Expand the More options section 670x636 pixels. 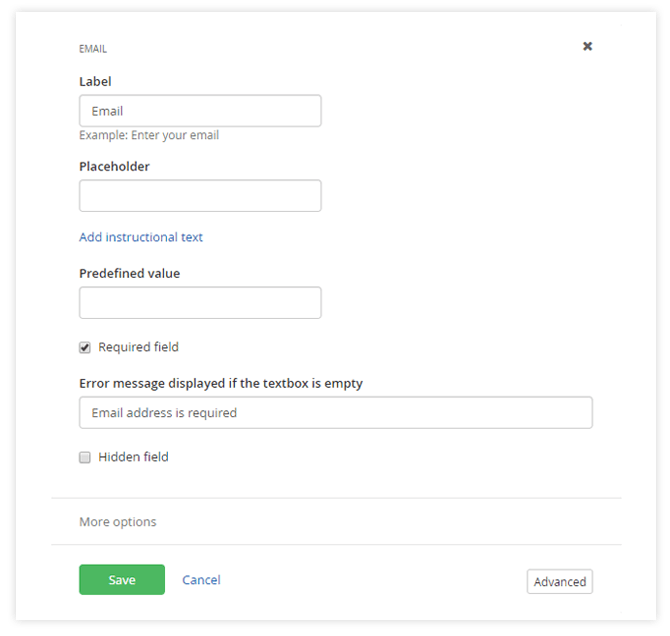click(x=118, y=522)
